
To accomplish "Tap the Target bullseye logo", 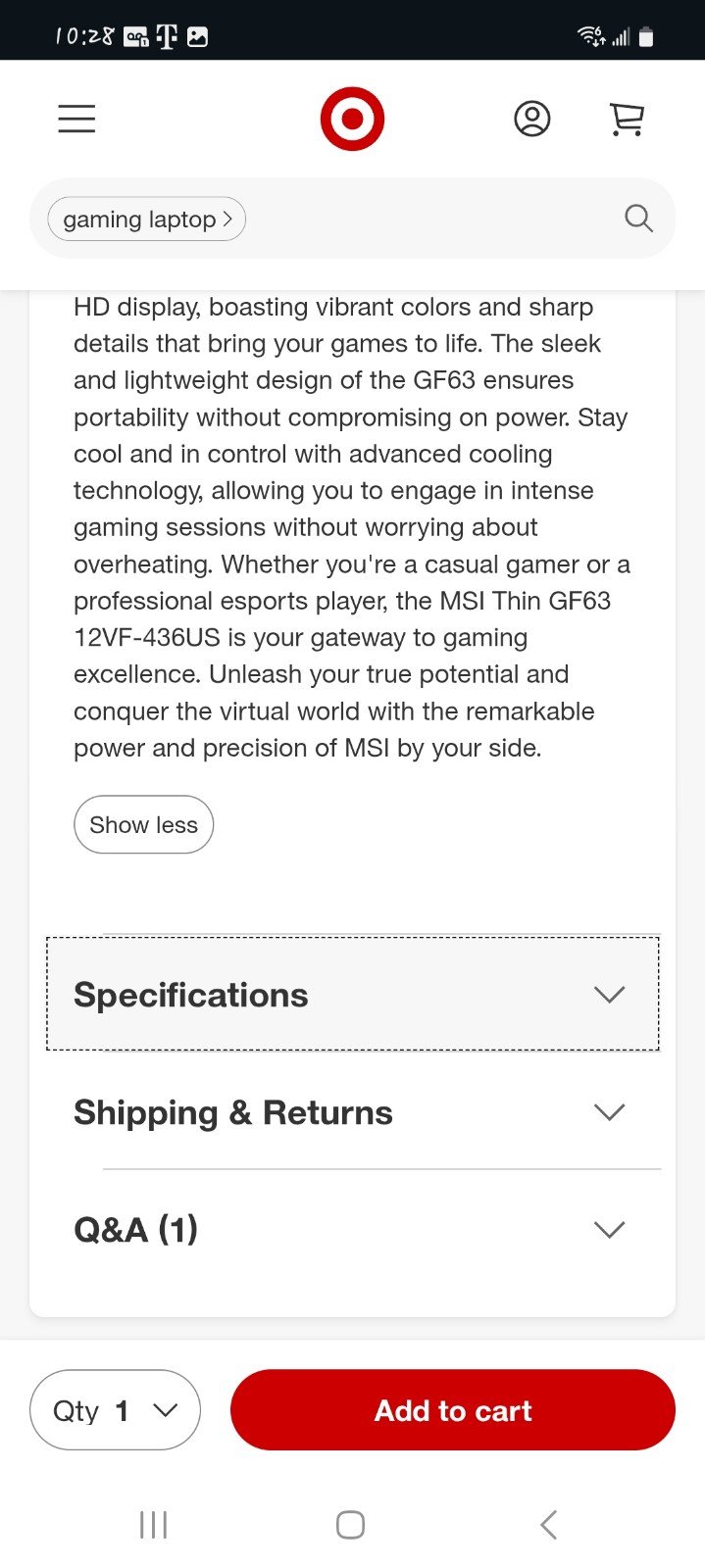I will (x=352, y=120).
